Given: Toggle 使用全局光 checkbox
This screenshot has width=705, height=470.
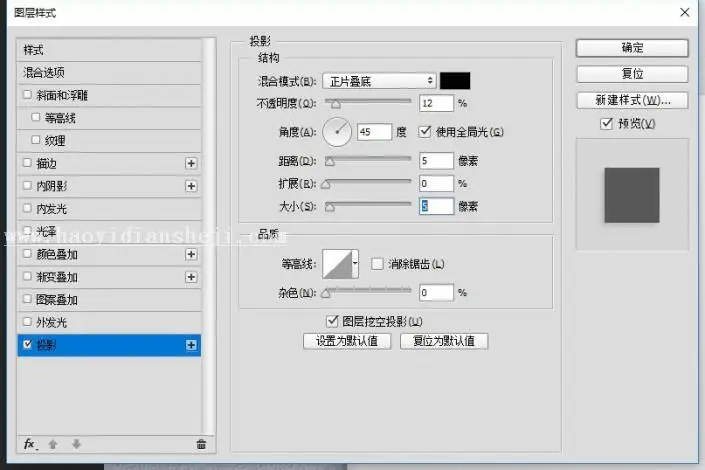Looking at the screenshot, I should point(425,131).
